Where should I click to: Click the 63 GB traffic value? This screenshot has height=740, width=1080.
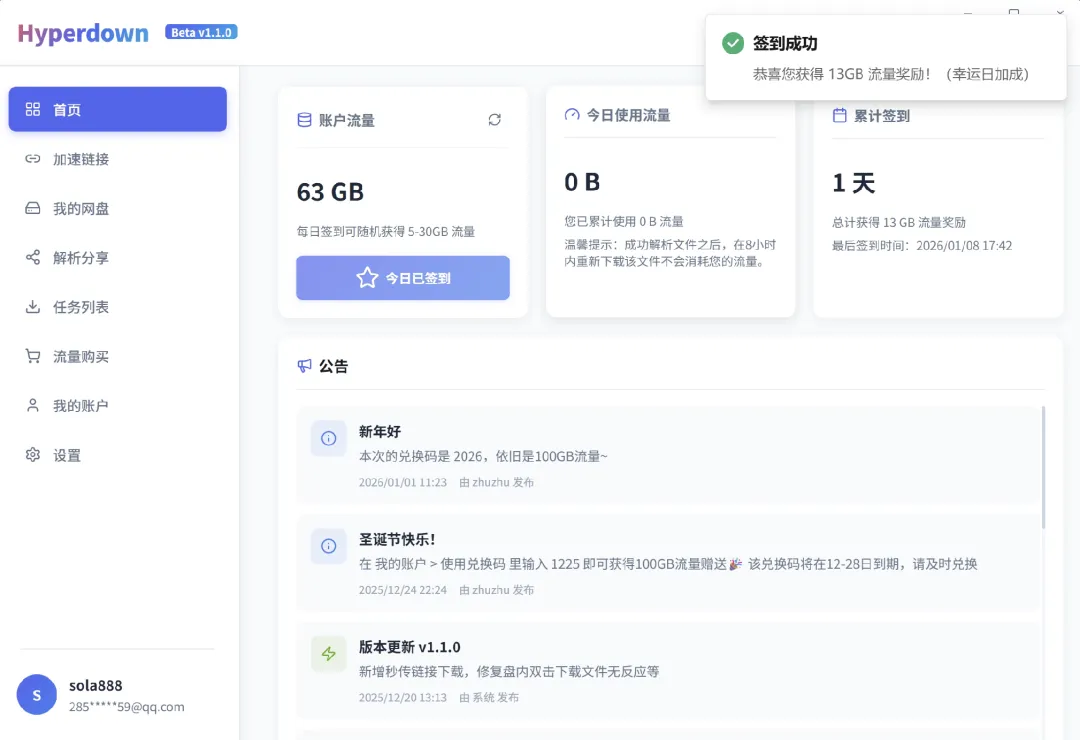pyautogui.click(x=330, y=192)
